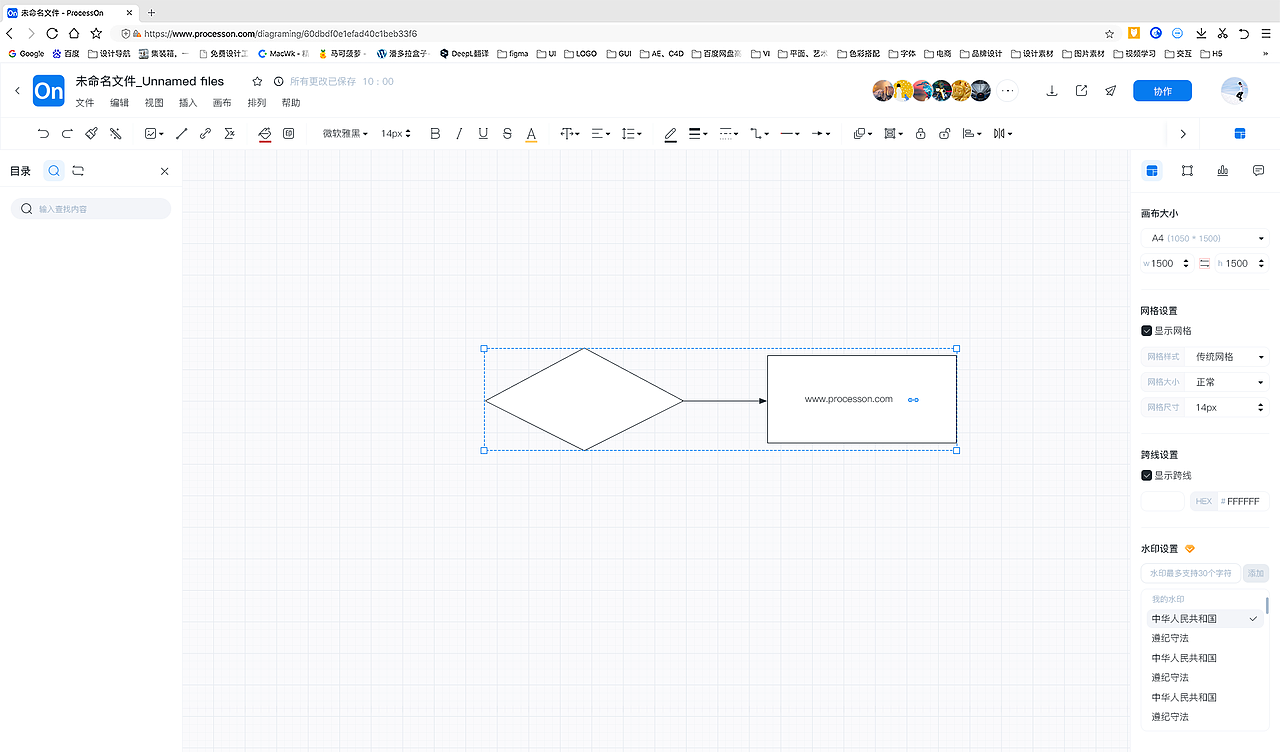Image resolution: width=1280 pixels, height=752 pixels.
Task: Click the redo arrow in the toolbar
Action: 67,133
